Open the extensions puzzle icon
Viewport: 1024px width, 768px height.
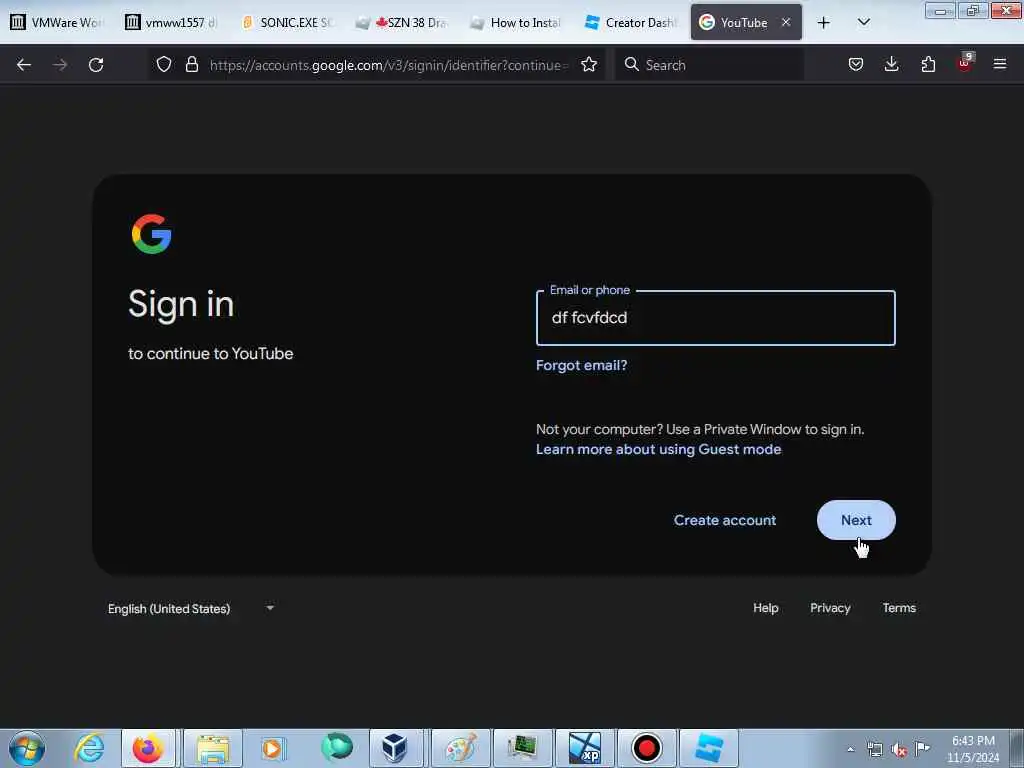click(928, 64)
